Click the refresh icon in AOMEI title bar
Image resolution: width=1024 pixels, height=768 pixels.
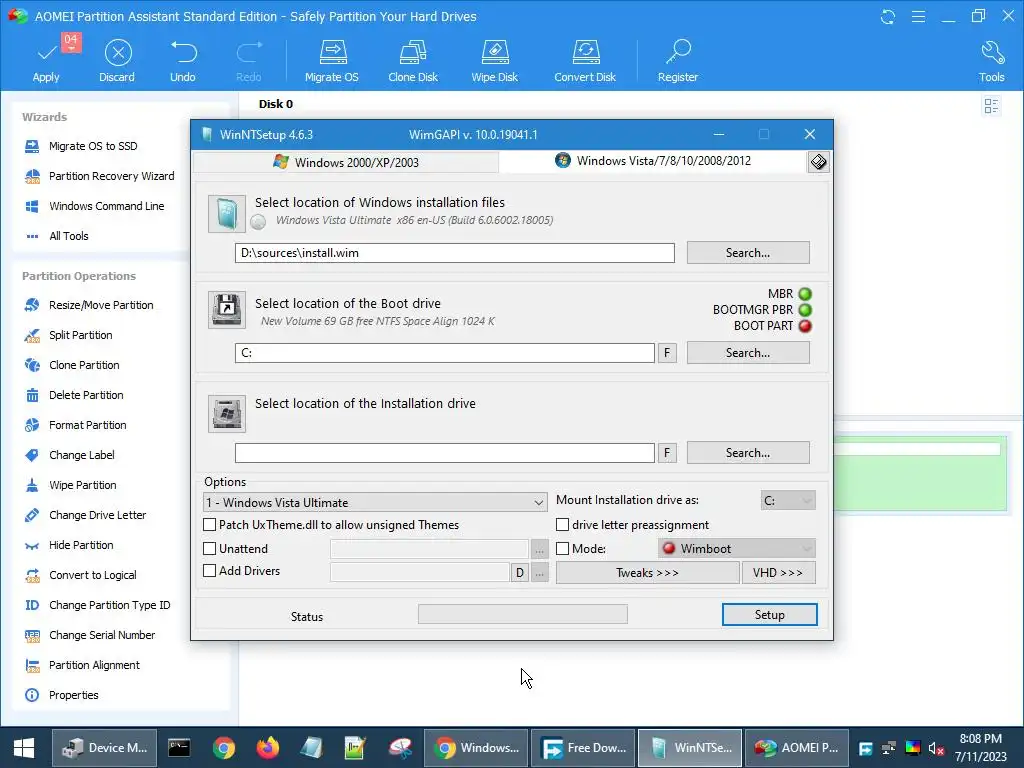click(888, 16)
